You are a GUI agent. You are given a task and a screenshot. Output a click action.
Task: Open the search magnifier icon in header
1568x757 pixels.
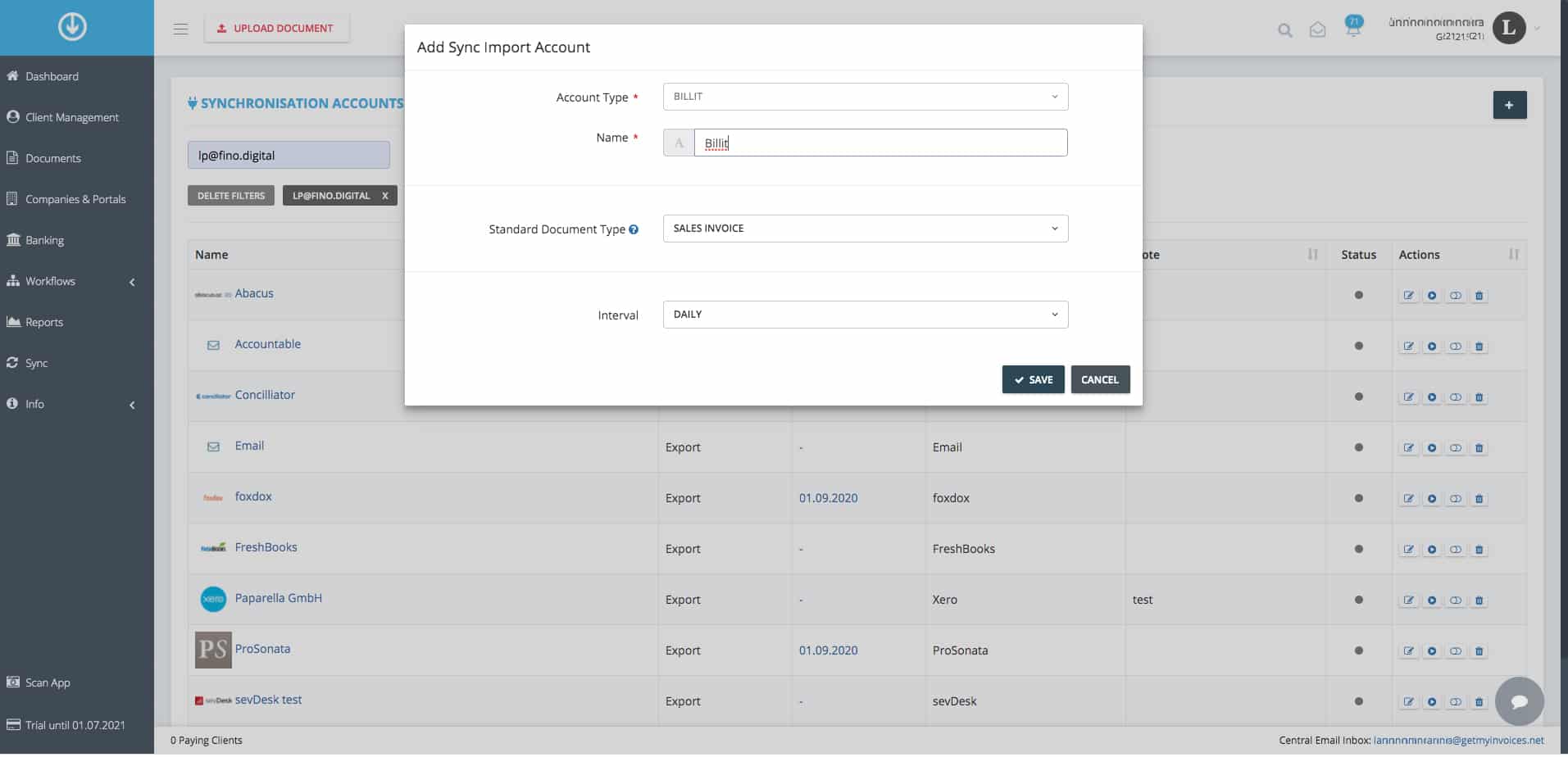1284,30
